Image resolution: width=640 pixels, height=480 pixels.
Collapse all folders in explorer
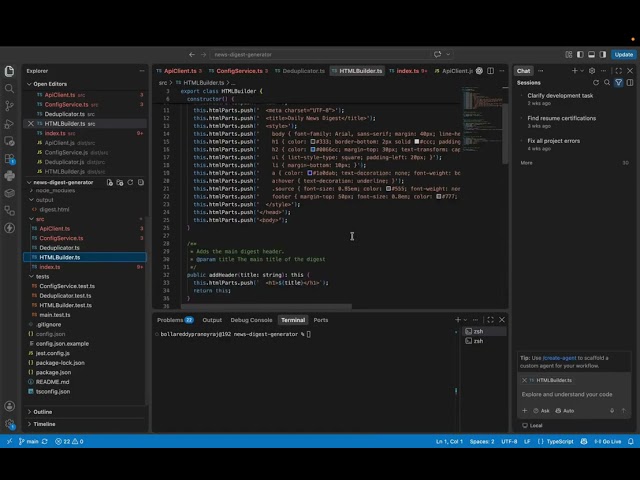coord(141,182)
